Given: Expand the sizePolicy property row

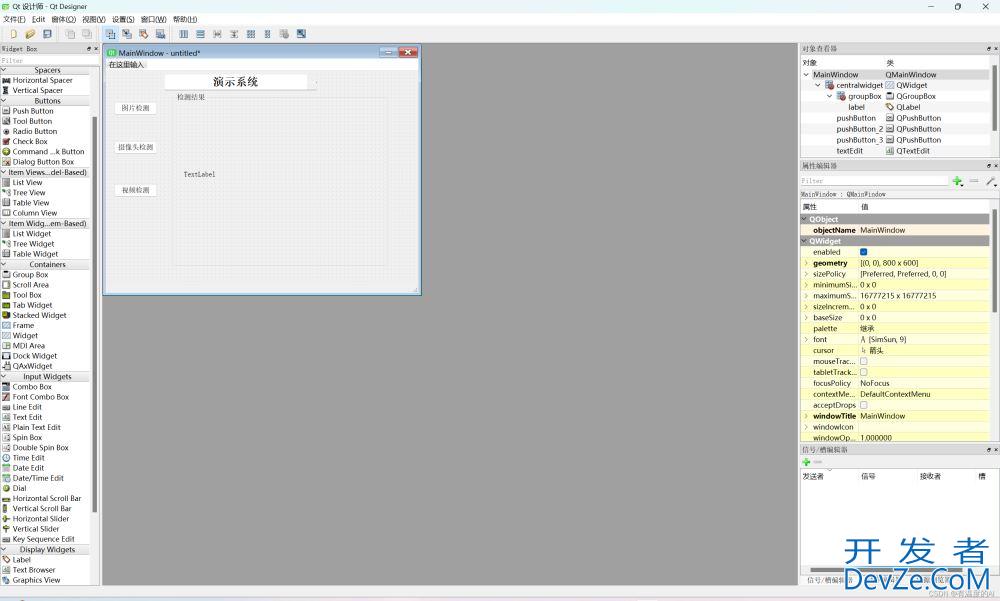Looking at the screenshot, I should (x=805, y=274).
